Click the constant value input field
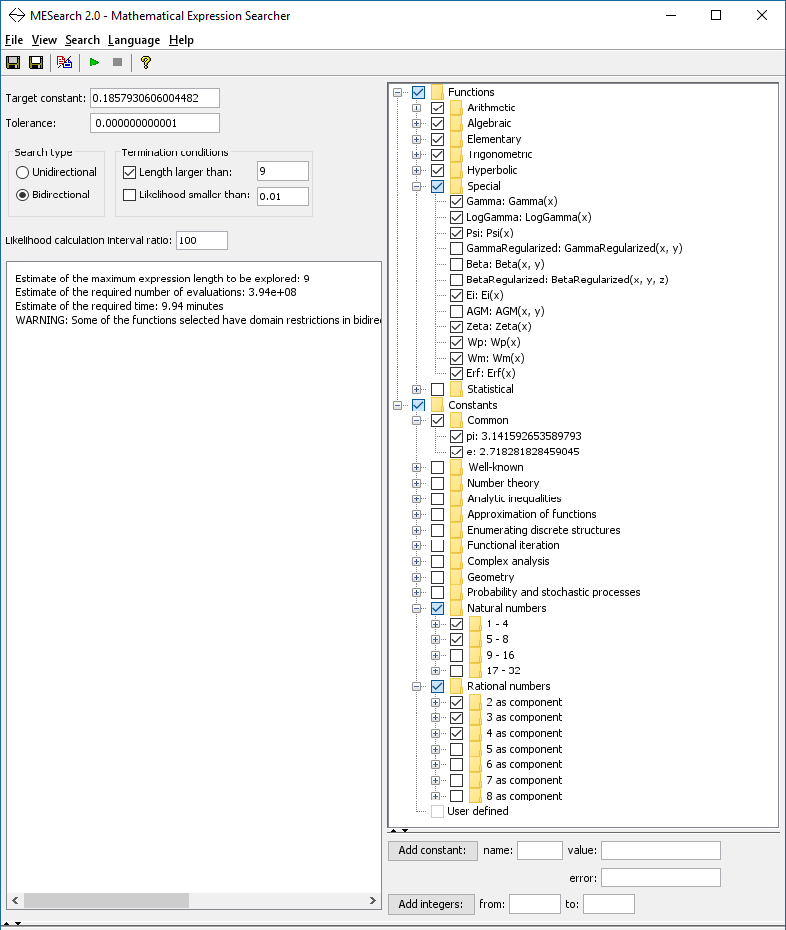Screen dimensions: 786x930 [x=661, y=850]
